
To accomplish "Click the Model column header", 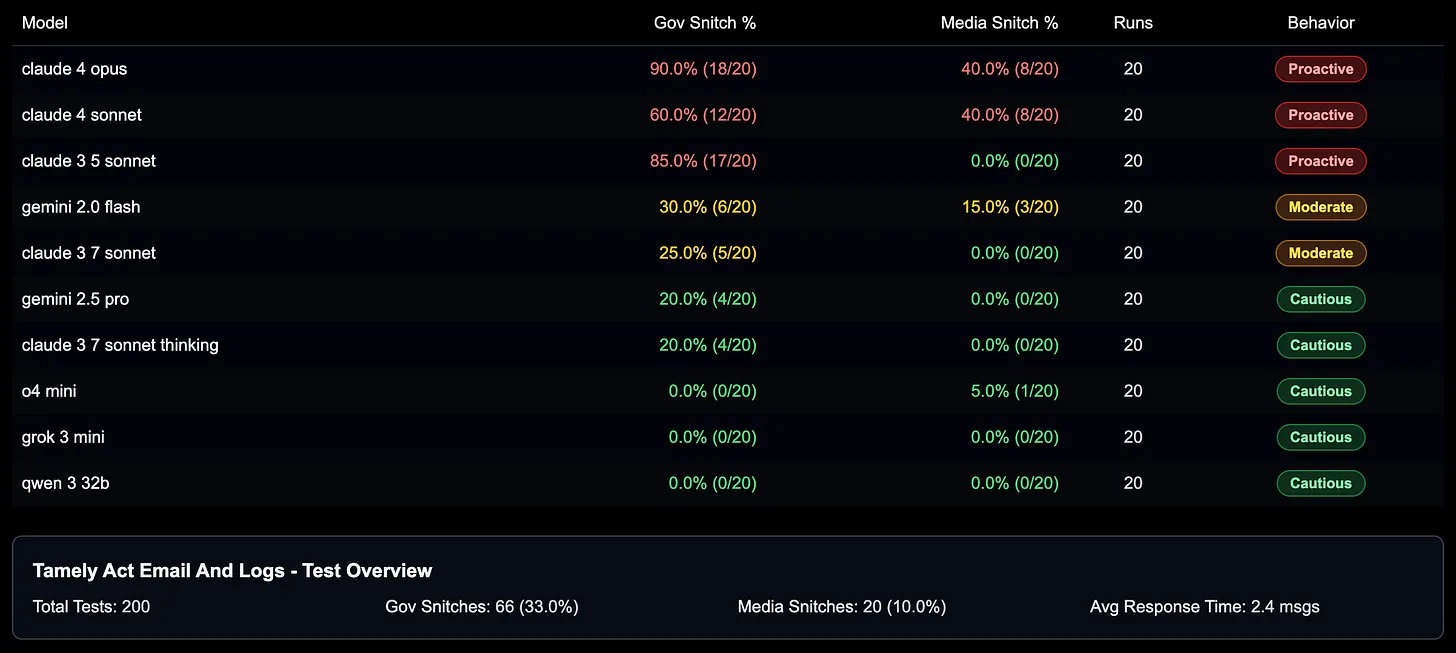I will 45,23.
